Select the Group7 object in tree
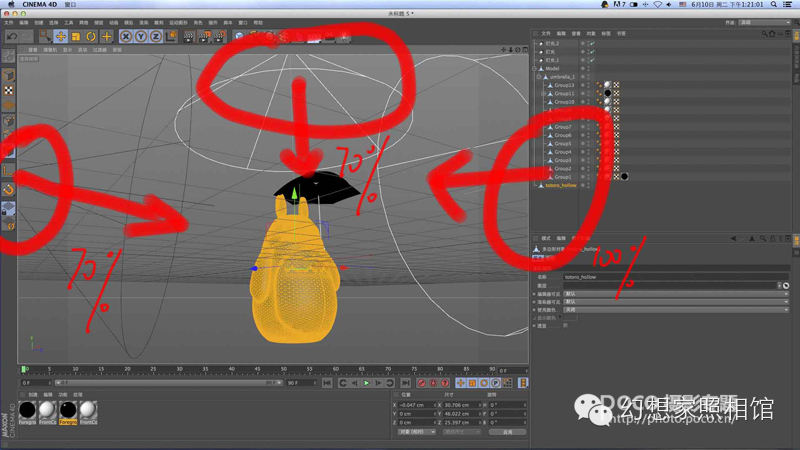 [x=563, y=127]
